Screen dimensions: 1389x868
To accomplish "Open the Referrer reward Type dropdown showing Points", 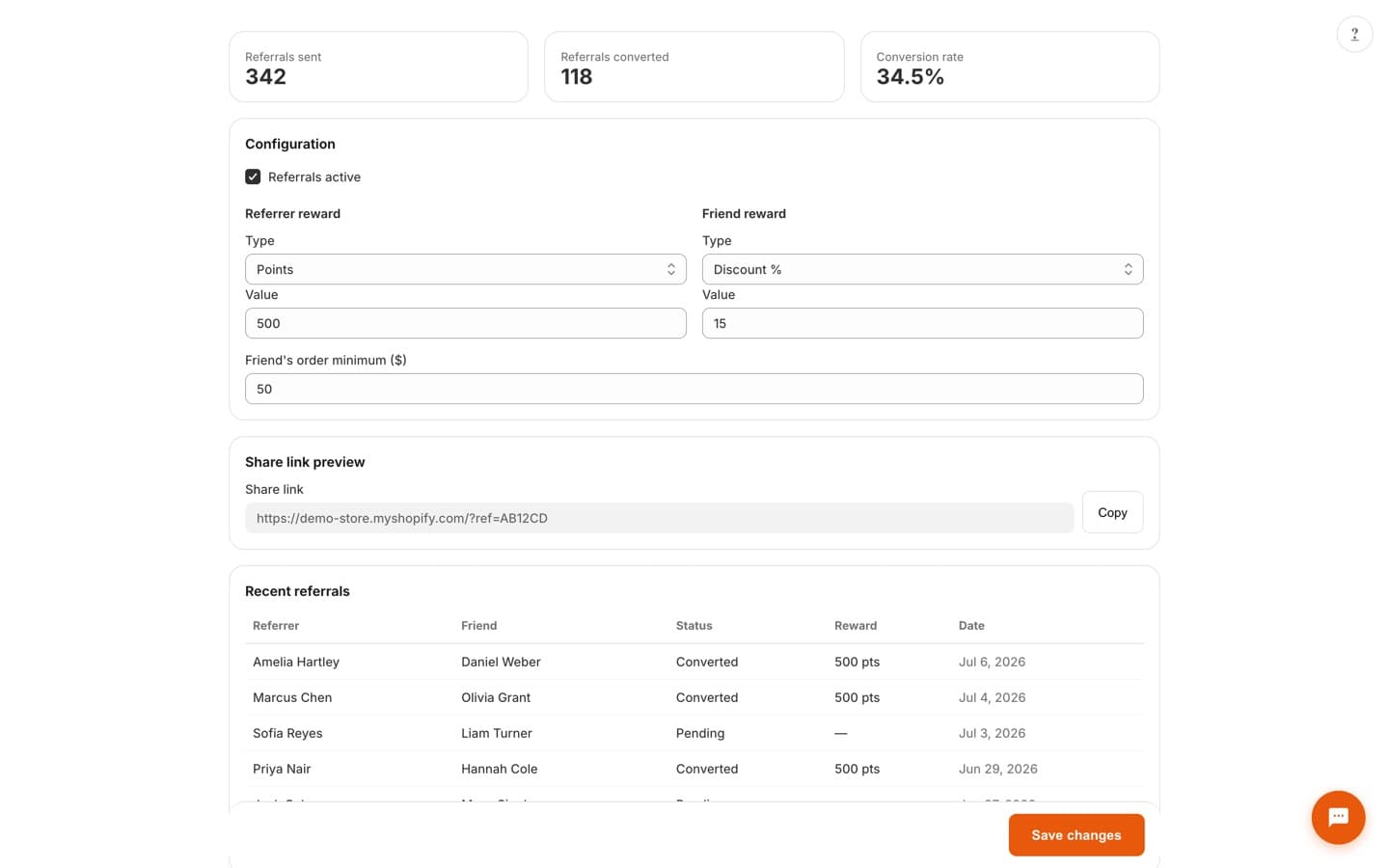I will pyautogui.click(x=466, y=269).
